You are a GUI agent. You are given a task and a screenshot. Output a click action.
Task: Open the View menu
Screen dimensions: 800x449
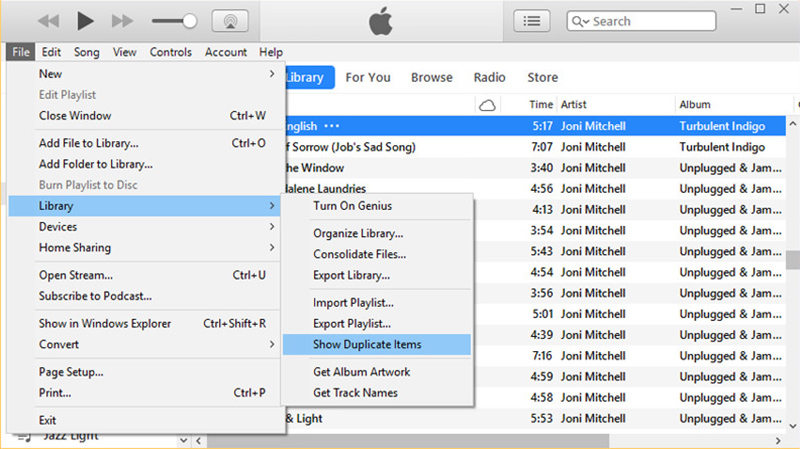pos(124,52)
